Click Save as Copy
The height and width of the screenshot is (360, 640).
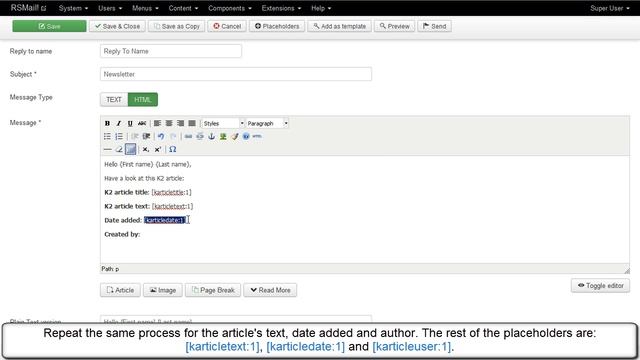point(177,26)
